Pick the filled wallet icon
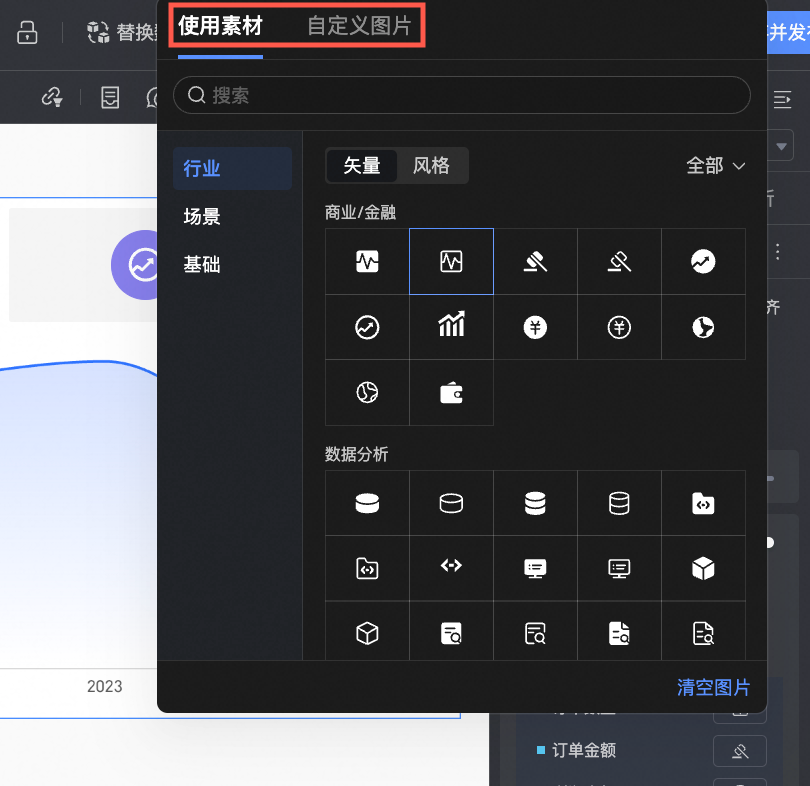 (451, 393)
